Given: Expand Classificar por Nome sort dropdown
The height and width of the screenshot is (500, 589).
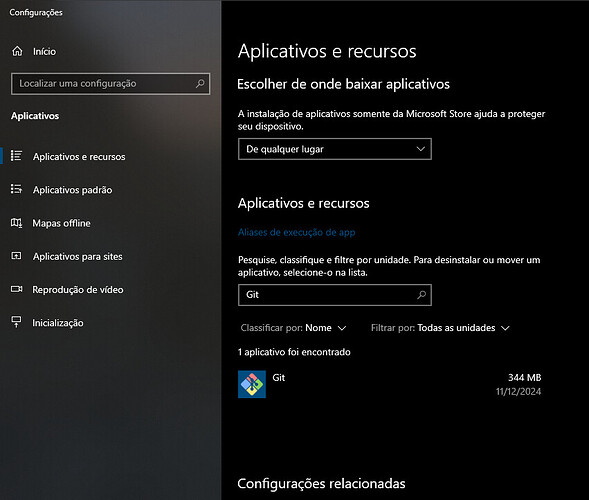Looking at the screenshot, I should coord(293,328).
